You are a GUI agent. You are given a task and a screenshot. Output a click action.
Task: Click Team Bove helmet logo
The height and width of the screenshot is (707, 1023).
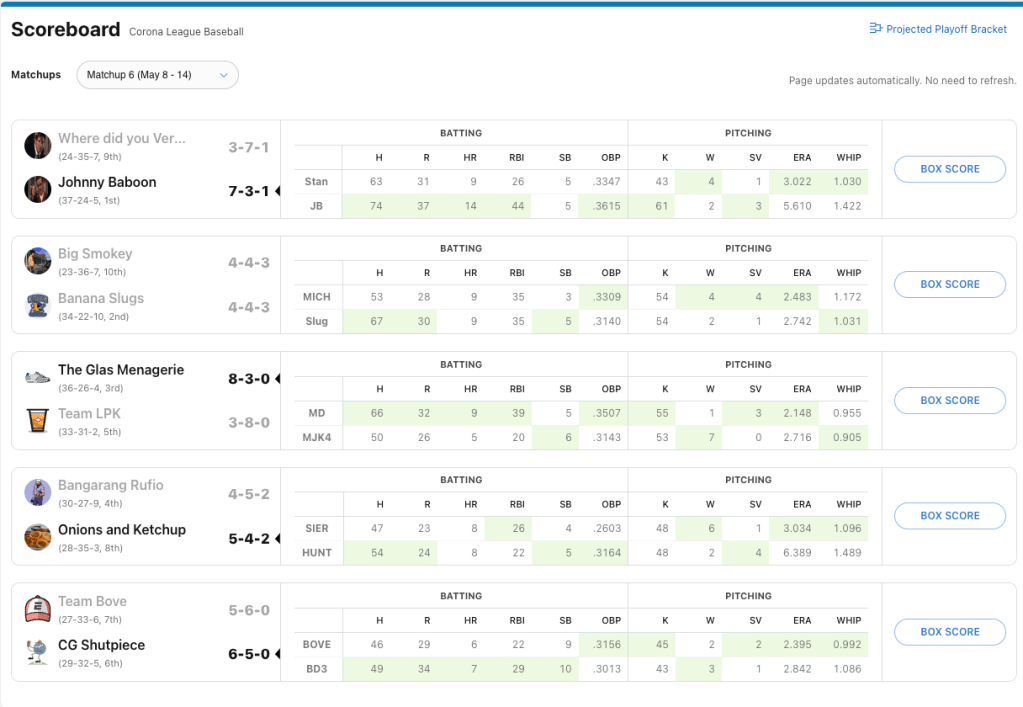(38, 608)
